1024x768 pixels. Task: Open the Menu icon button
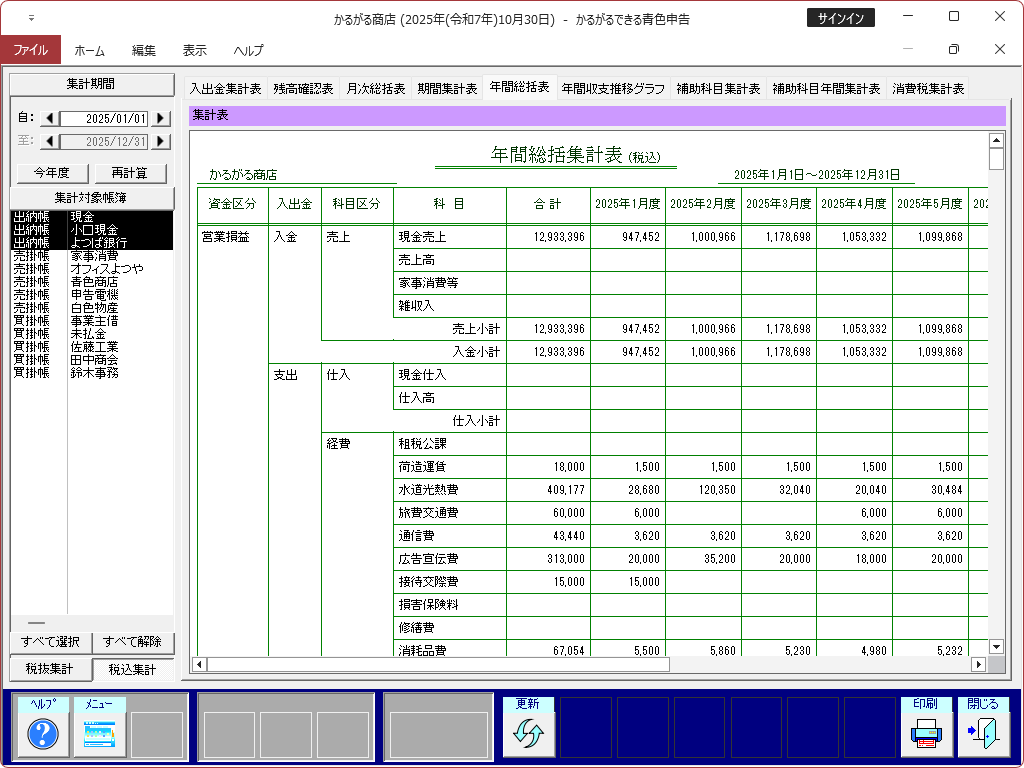click(x=100, y=735)
